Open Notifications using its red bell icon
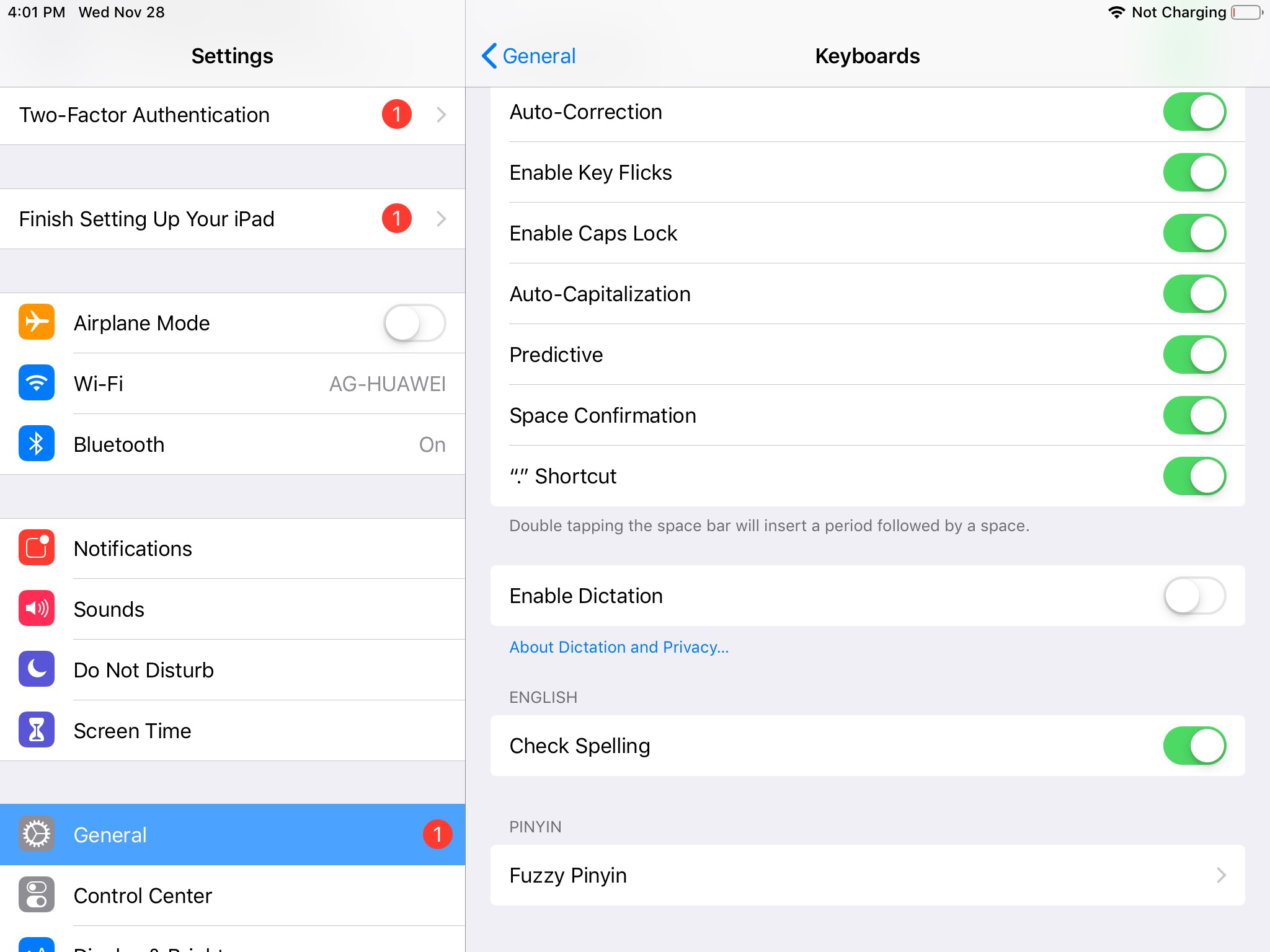1270x952 pixels. point(36,548)
